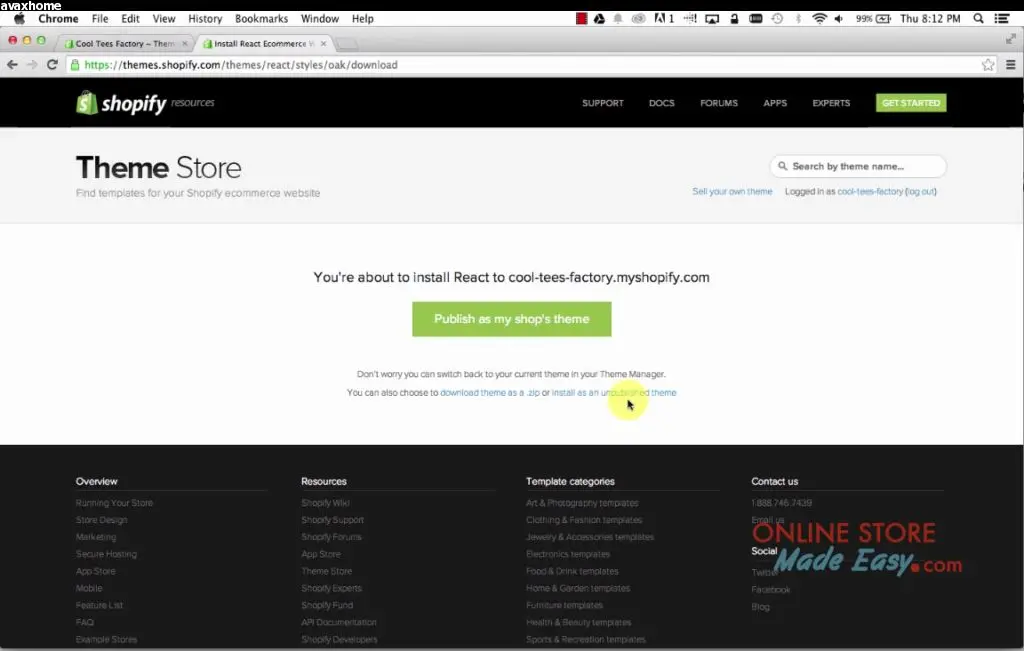This screenshot has height=651, width=1024.
Task: Click the Bluetooth menu bar icon
Action: (x=798, y=18)
